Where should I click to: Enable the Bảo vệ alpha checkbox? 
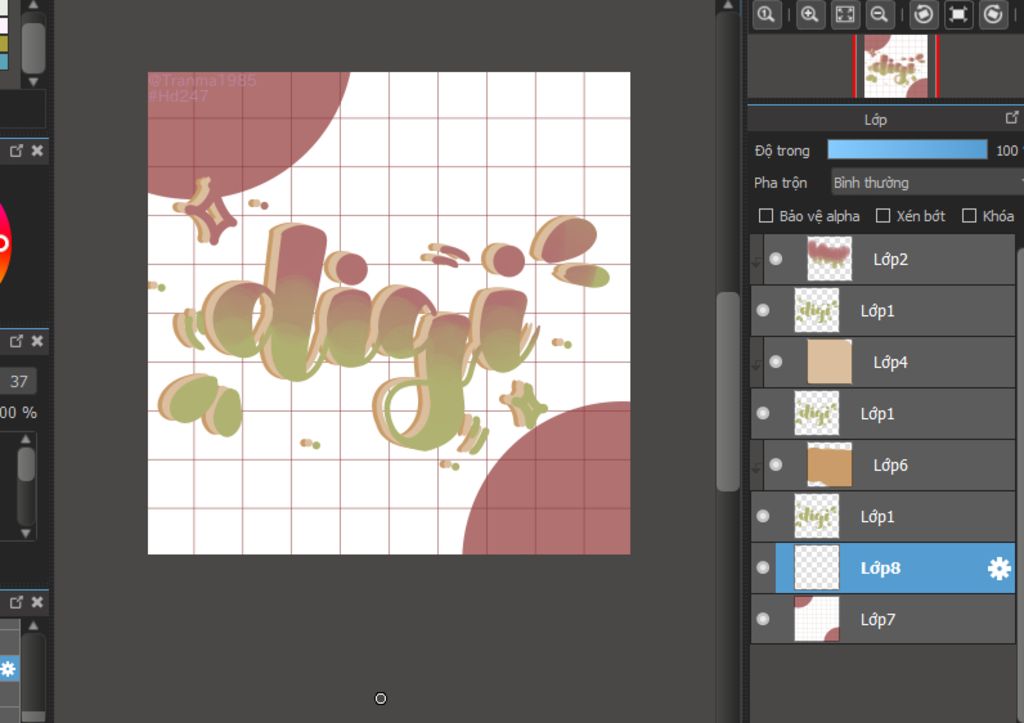(766, 216)
